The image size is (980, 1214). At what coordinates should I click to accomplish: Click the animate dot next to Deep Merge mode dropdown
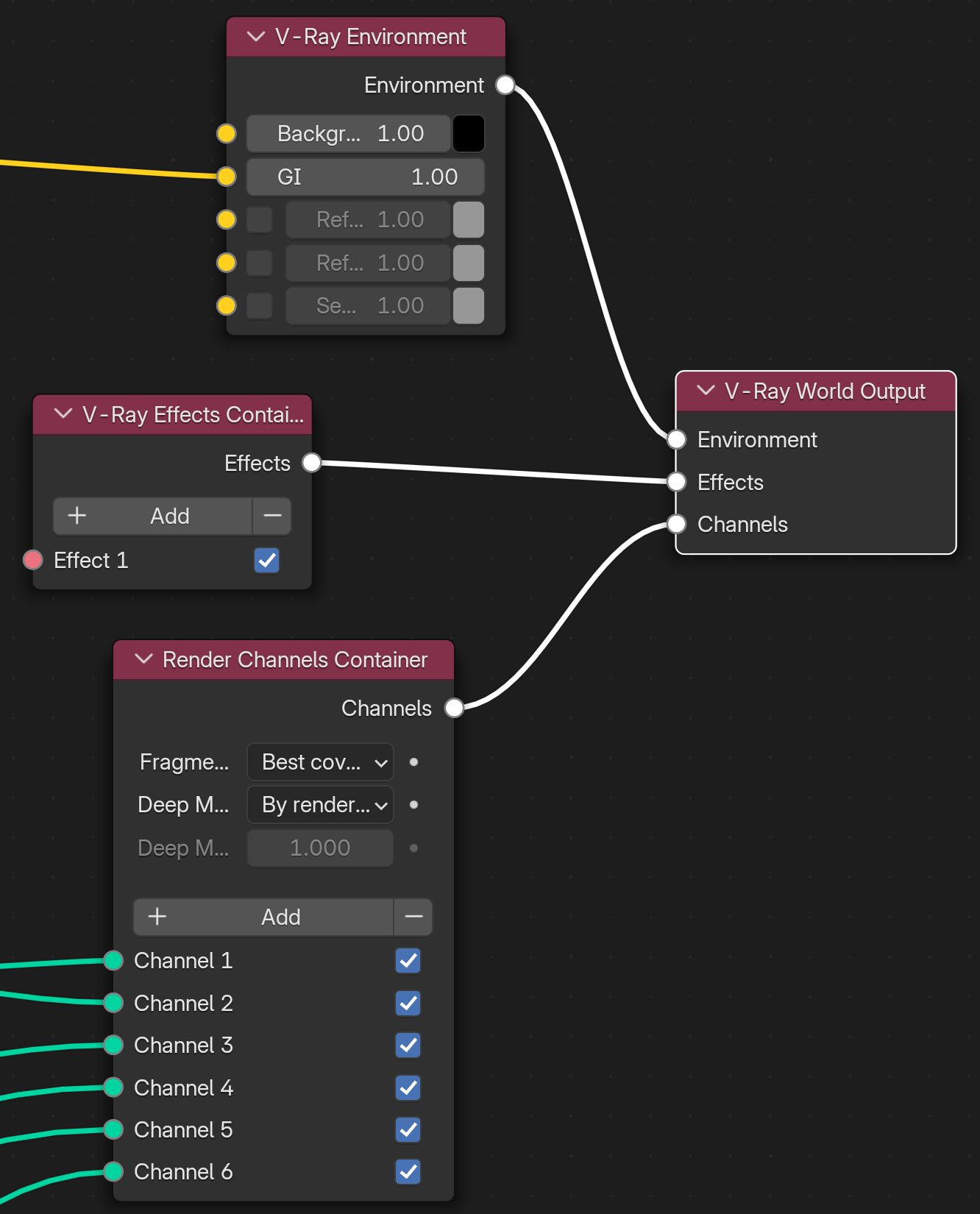tap(414, 805)
